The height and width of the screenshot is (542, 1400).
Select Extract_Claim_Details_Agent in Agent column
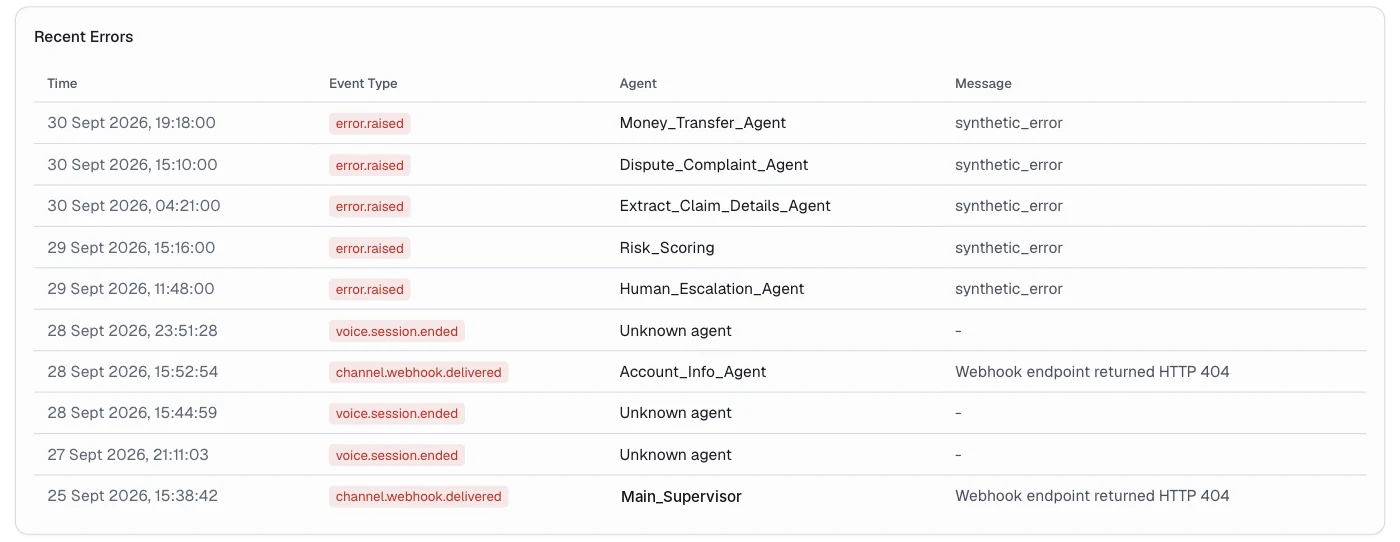click(725, 206)
